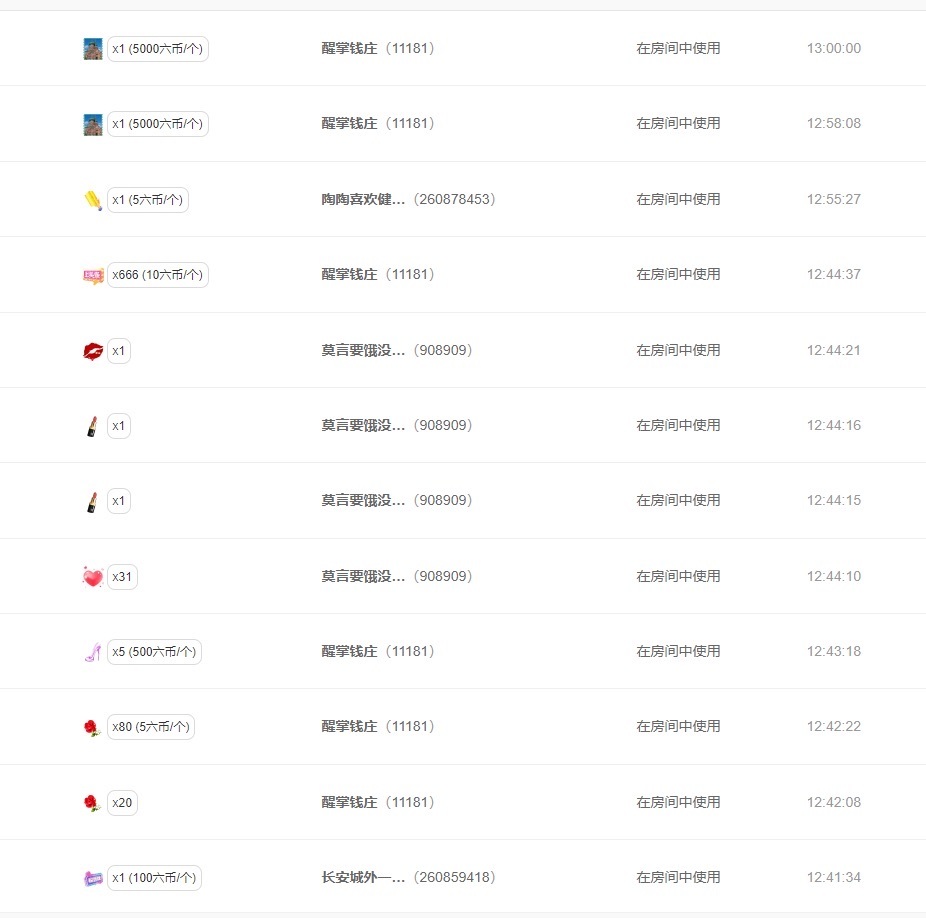
Task: Click the x666 (10六币/个) tag
Action: pos(158,275)
